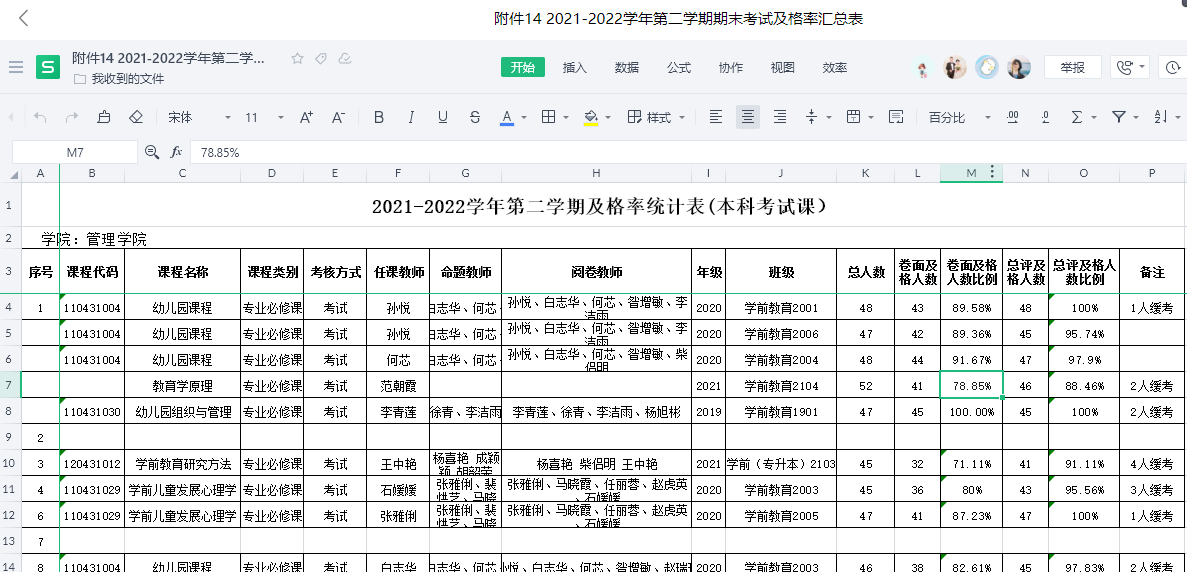Open the phone call dropdown button
Screen dimensions: 1187x572
tap(1130, 67)
